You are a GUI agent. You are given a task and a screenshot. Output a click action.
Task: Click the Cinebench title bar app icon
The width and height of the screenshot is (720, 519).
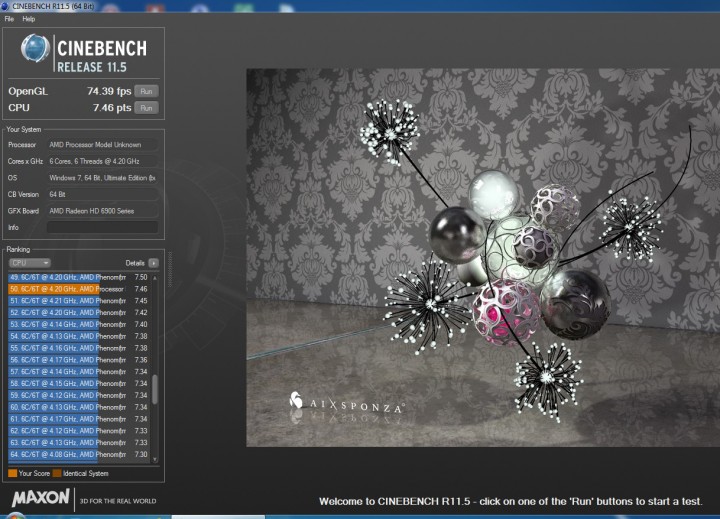click(5, 6)
